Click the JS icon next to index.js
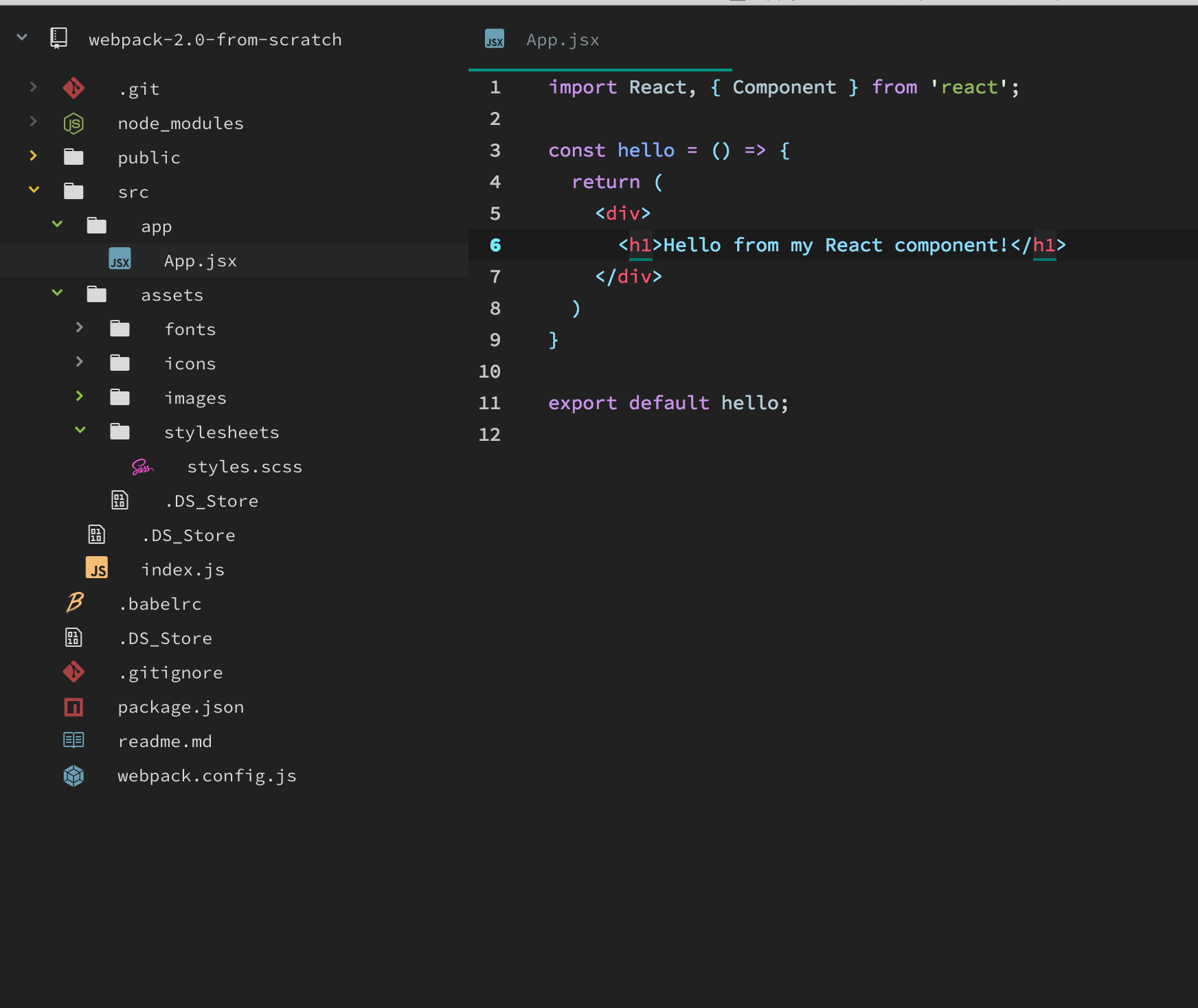Image resolution: width=1198 pixels, height=1008 pixels. click(x=96, y=569)
